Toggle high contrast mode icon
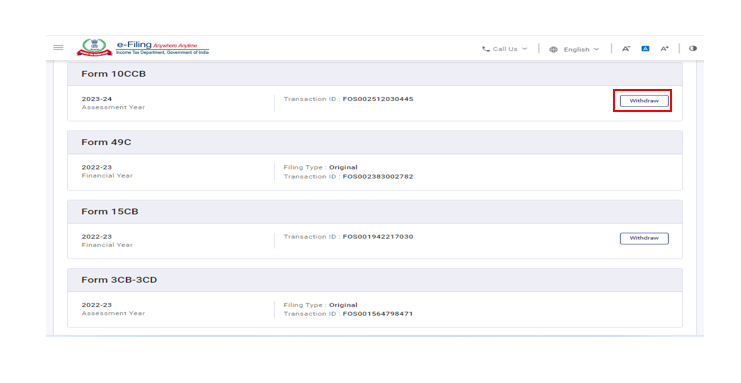741x383 pixels. (693, 48)
